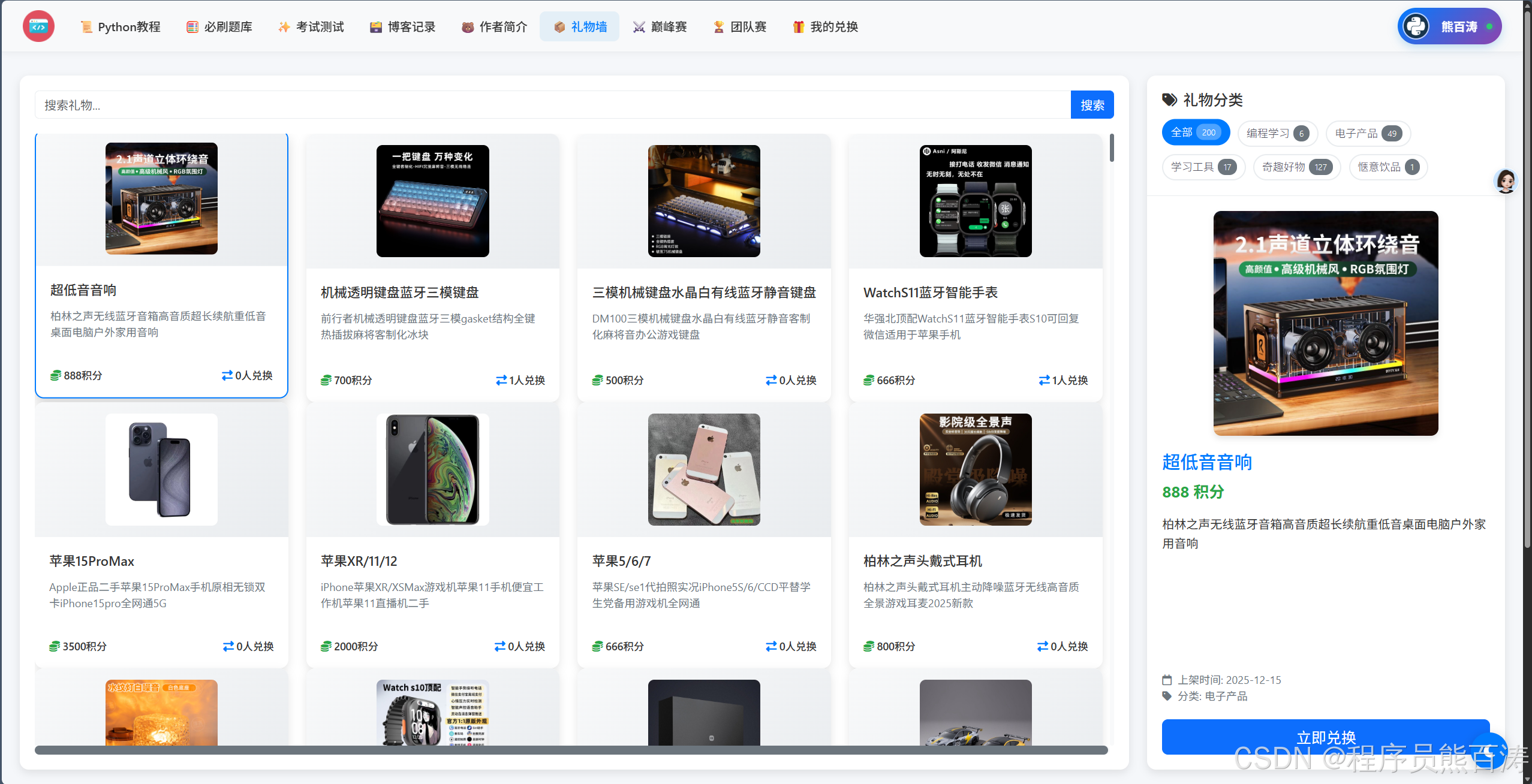This screenshot has width=1532, height=784.
Task: Go to 考试测试 page
Action: [311, 27]
